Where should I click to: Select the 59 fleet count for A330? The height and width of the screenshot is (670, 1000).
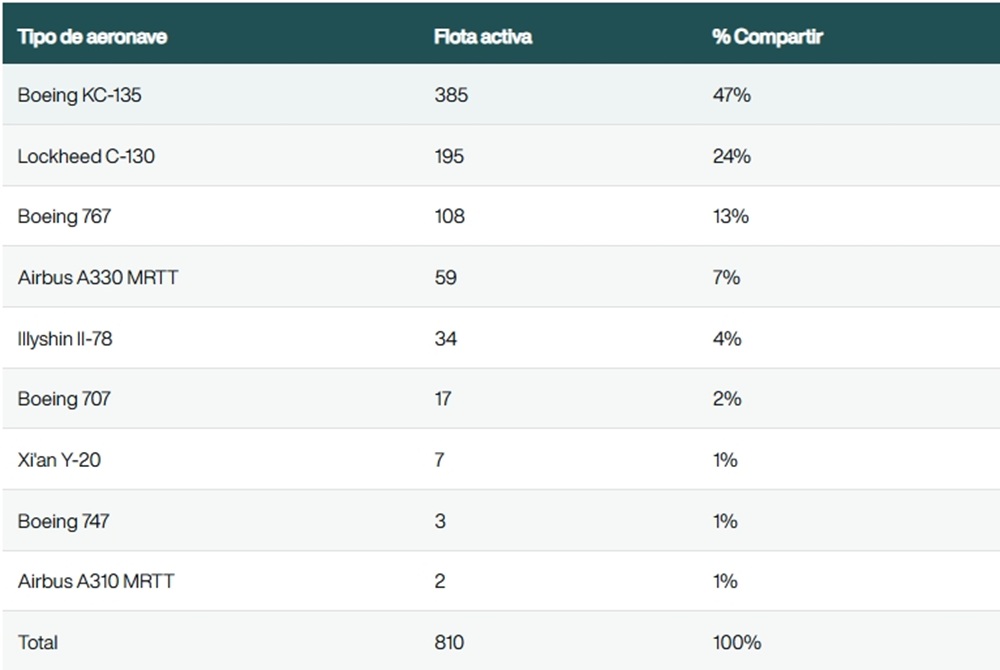click(x=445, y=277)
